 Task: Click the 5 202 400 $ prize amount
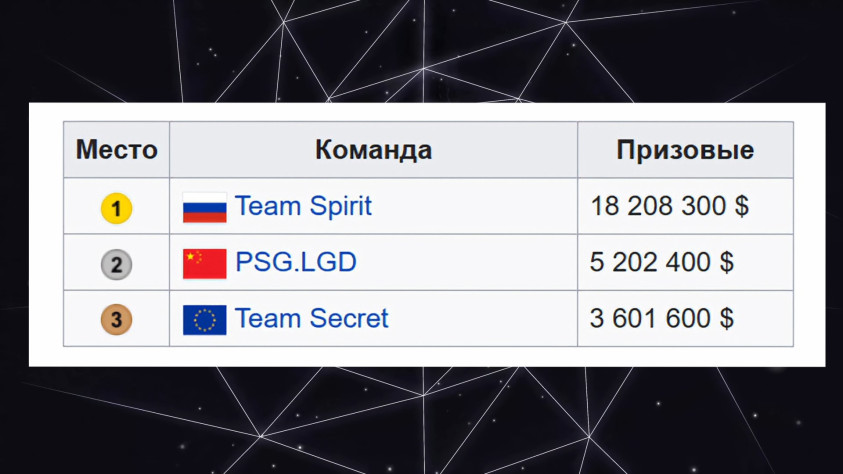pos(662,263)
